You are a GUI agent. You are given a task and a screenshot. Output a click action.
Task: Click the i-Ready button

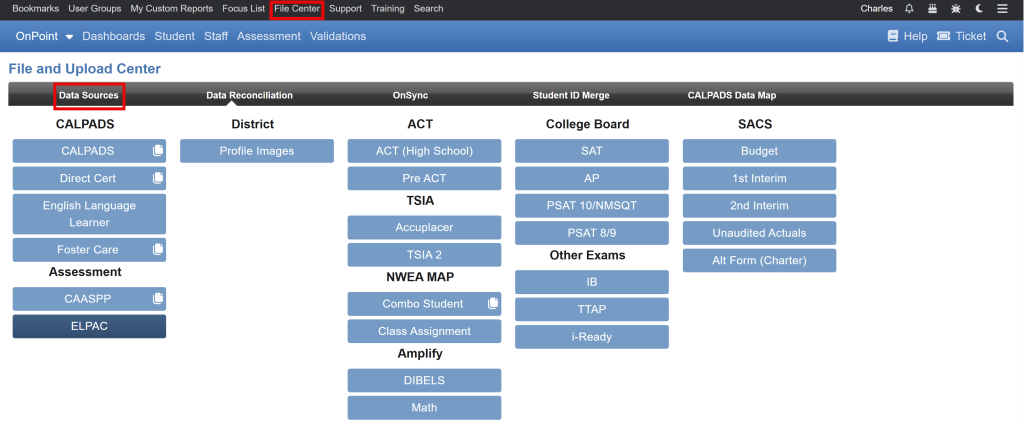(592, 337)
